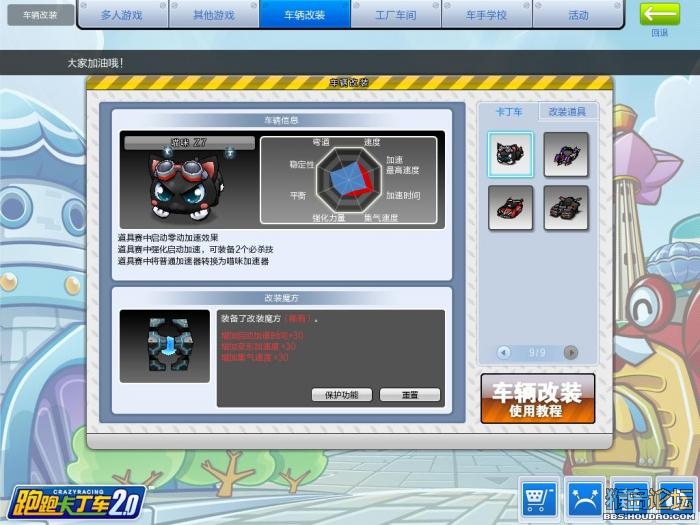This screenshot has height=525, width=700.
Task: Select the black cat kart thumbnail
Action: tap(510, 154)
